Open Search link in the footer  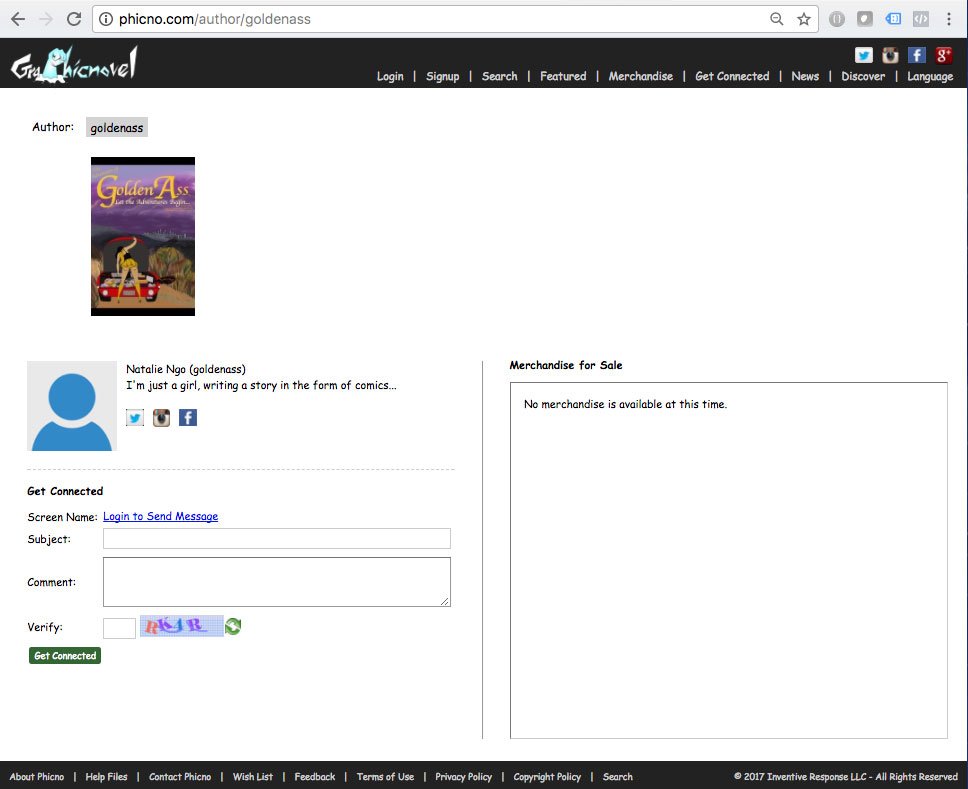(x=617, y=777)
